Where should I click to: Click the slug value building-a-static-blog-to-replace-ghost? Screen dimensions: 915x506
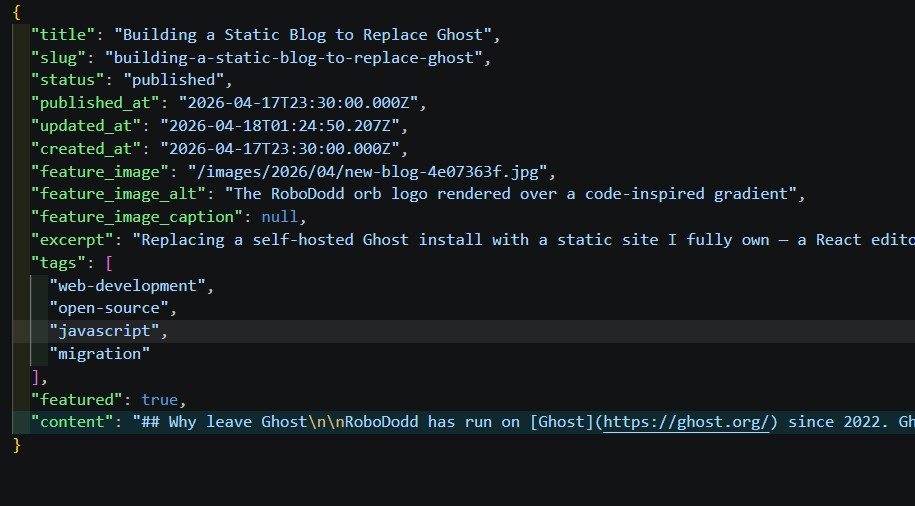(x=294, y=57)
